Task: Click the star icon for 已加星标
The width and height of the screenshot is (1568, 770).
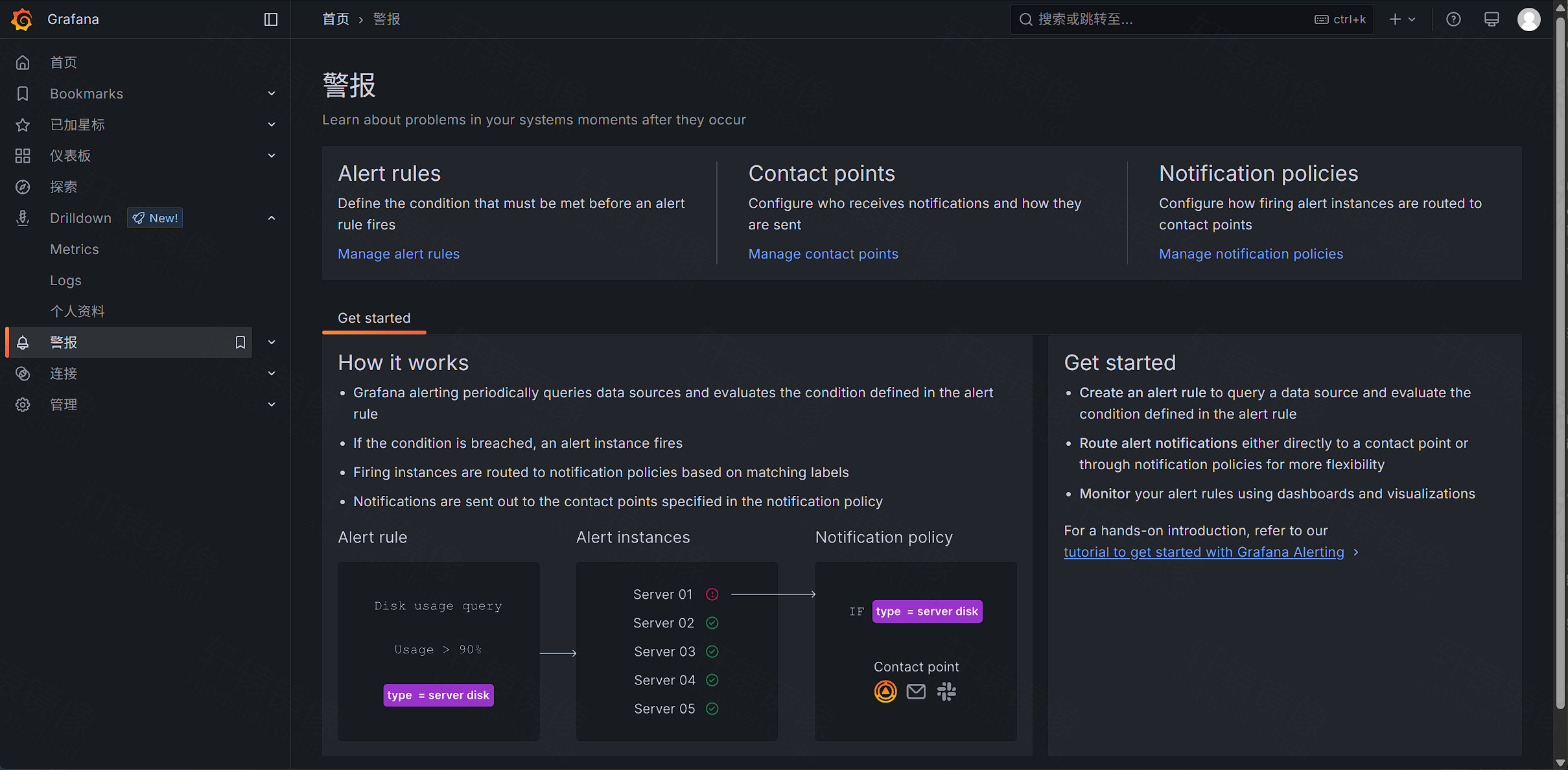Action: pyautogui.click(x=23, y=124)
